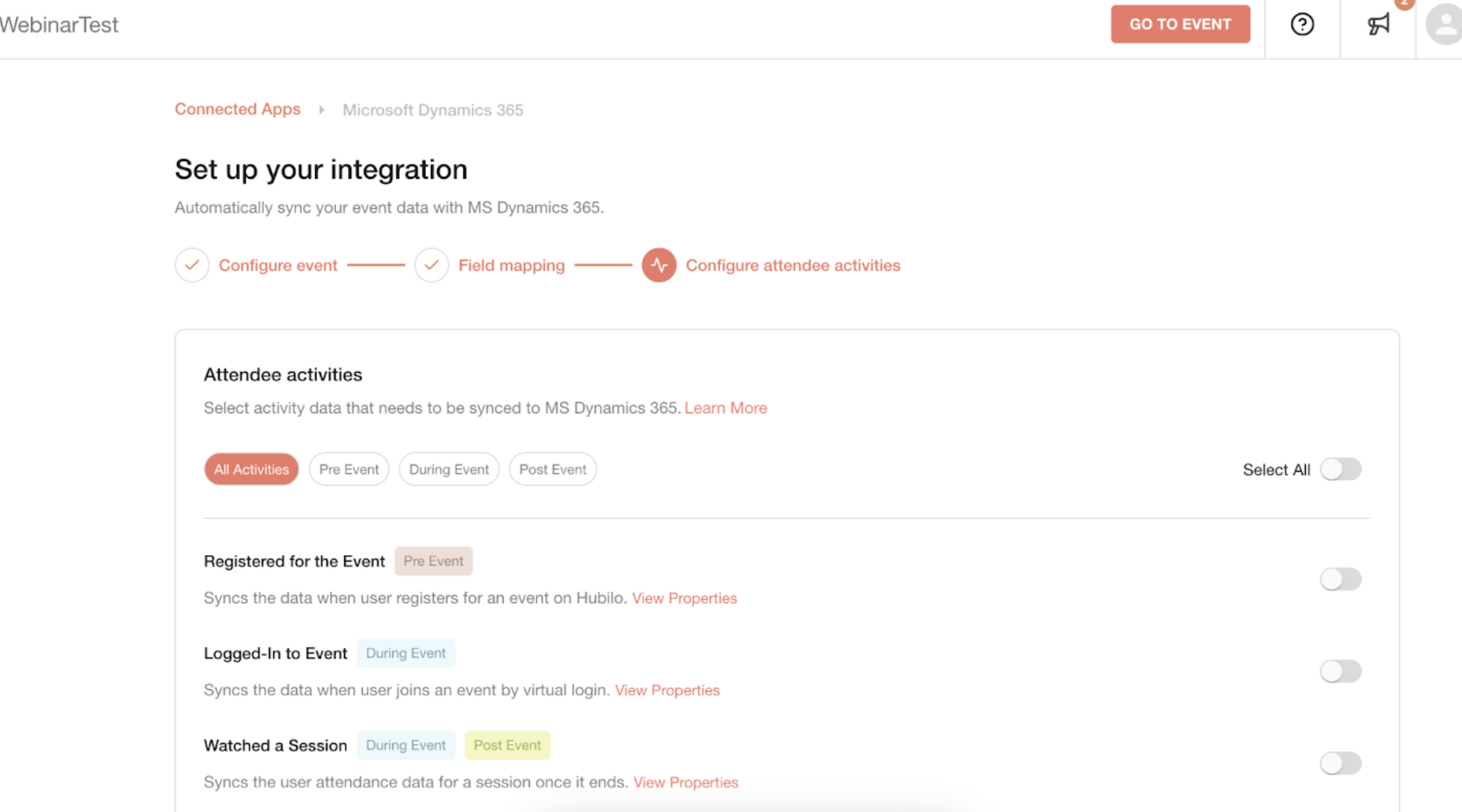The image size is (1462, 812).
Task: Select the All Activities filter tab
Action: pyautogui.click(x=251, y=469)
